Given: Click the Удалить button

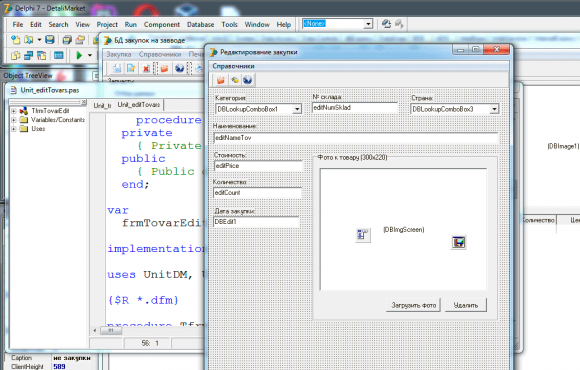Looking at the screenshot, I should point(466,305).
